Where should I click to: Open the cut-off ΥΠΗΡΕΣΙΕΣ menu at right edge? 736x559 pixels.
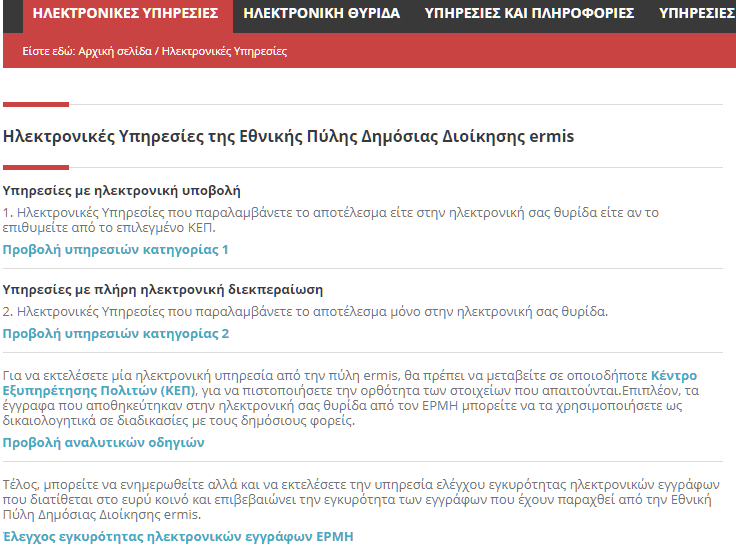[x=697, y=14]
